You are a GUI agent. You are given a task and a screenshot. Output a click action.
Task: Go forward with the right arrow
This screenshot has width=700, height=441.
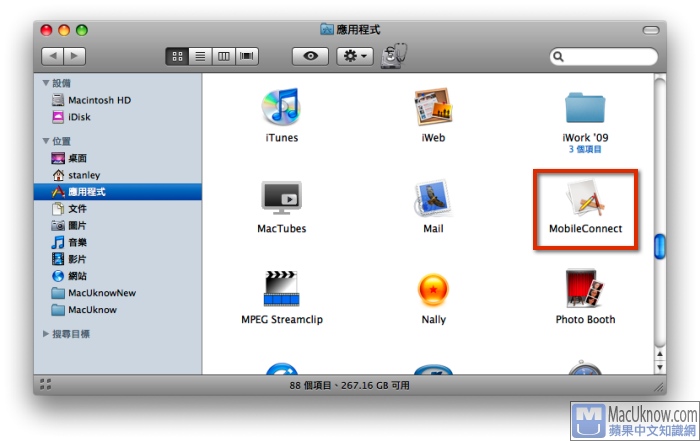(x=75, y=56)
